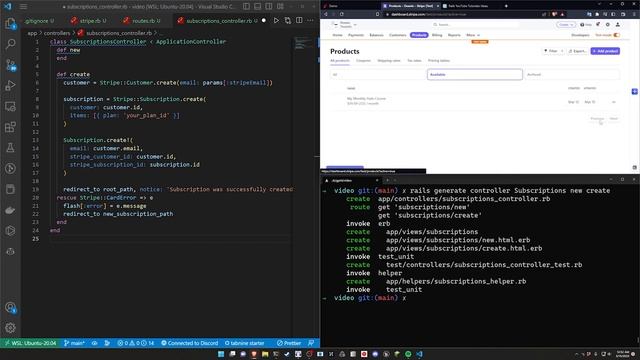Open the Stripe account switcher dropdown
Viewport: 640px width, 360px height.
click(345, 24)
